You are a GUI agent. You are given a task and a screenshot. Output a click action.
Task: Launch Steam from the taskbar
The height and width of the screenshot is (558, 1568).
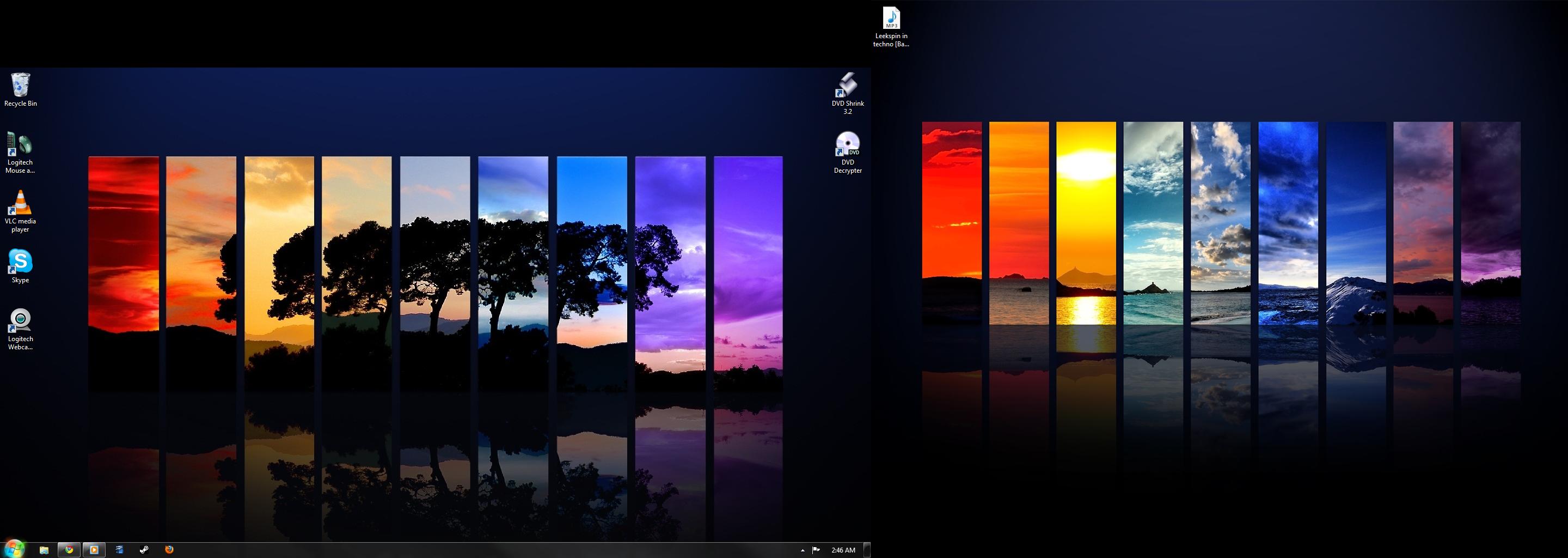tap(144, 549)
